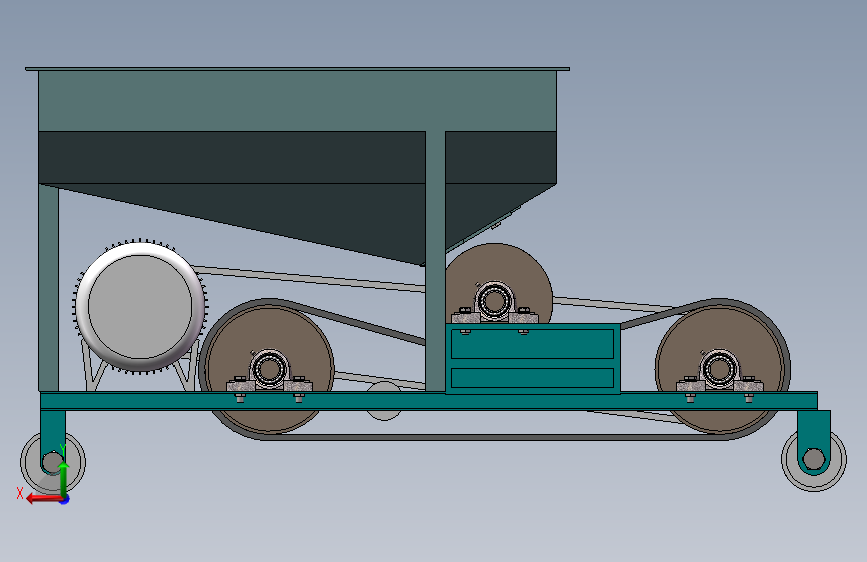Screen dimensions: 867x562
Task: Select the long teal base frame beam
Action: click(429, 401)
